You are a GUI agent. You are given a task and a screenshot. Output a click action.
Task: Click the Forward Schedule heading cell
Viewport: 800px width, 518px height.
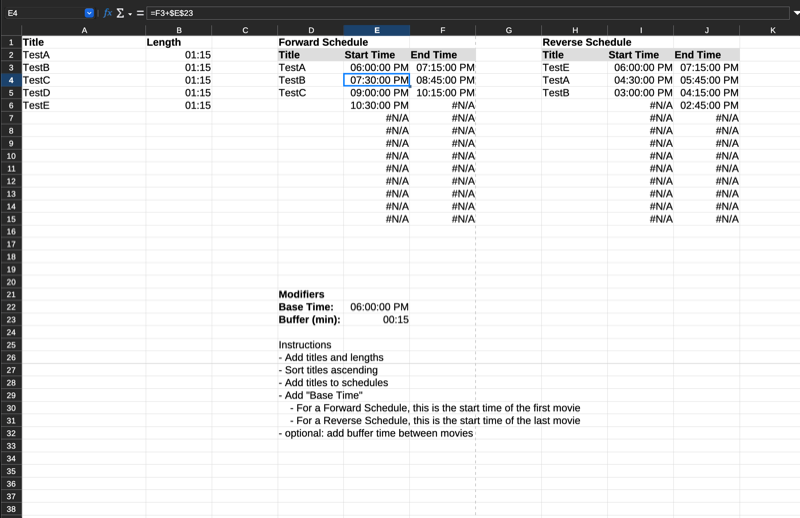(311, 42)
